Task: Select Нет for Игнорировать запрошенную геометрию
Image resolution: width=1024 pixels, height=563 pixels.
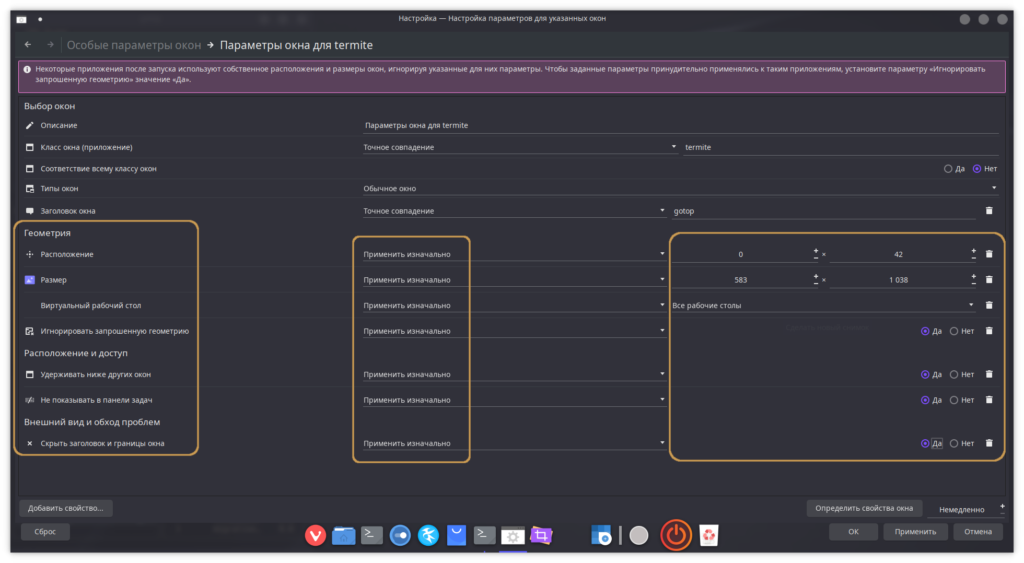Action: 961,331
